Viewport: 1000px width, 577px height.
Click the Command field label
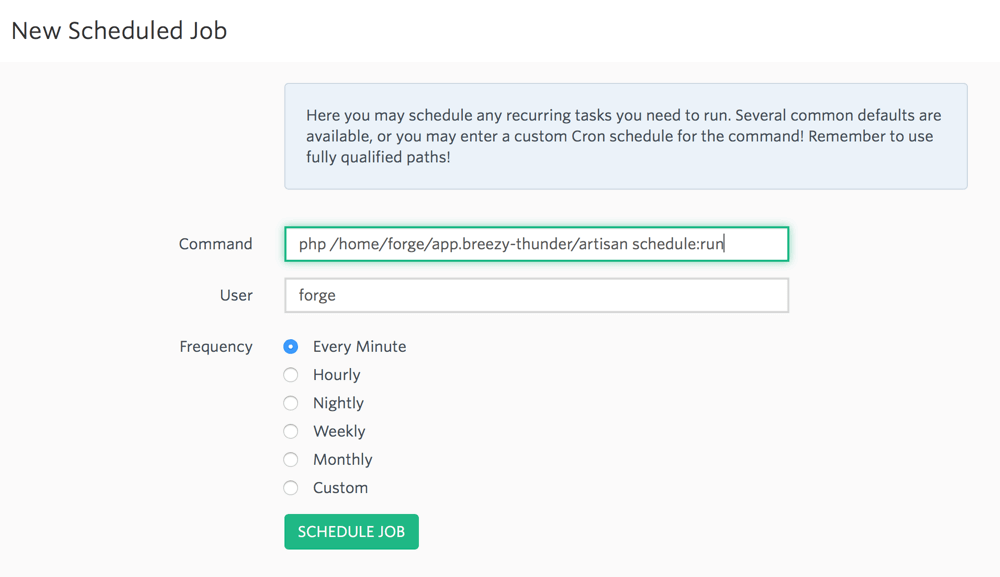(x=215, y=243)
